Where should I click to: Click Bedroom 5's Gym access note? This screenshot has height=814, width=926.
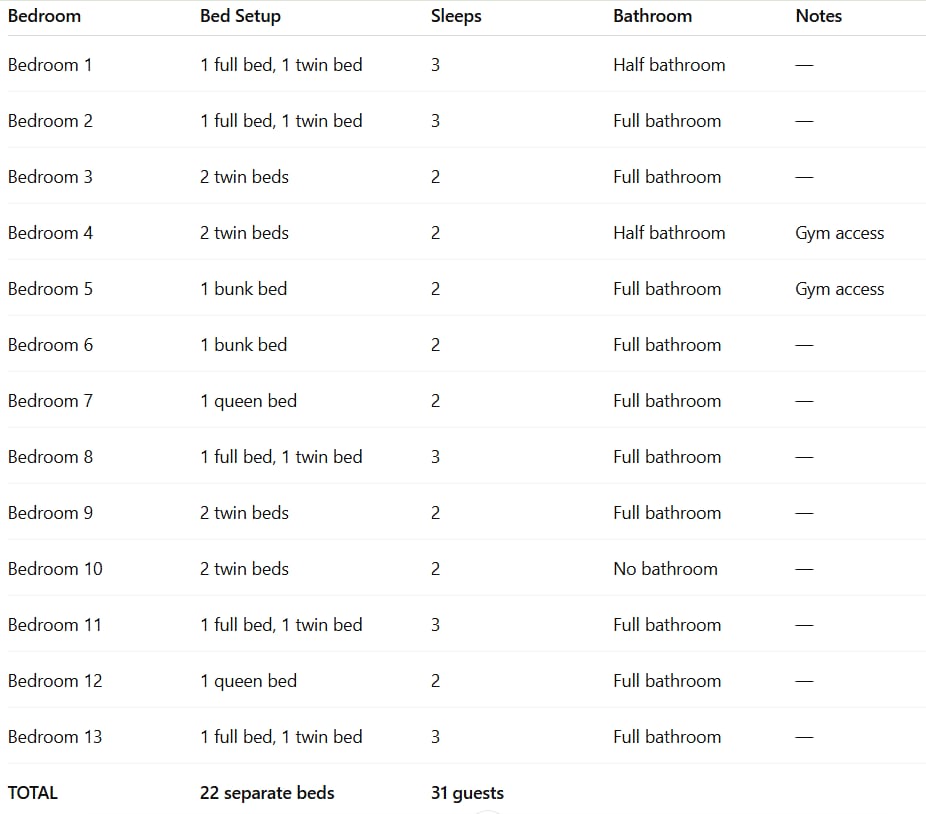point(839,289)
